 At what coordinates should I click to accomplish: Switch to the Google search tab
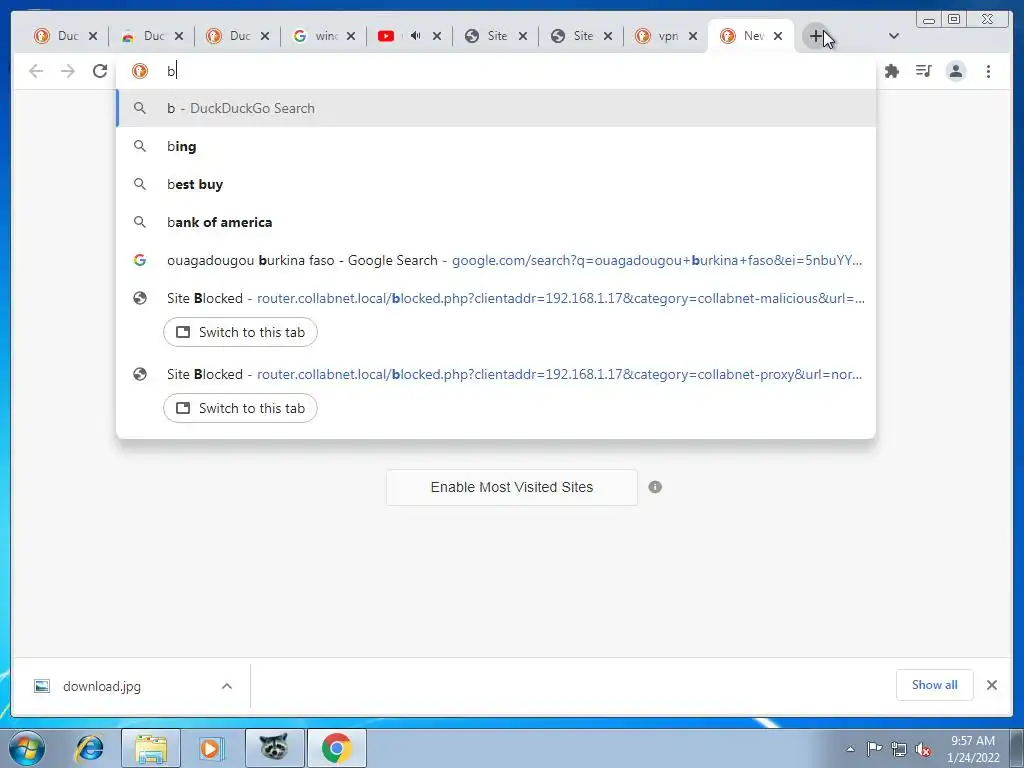(316, 37)
